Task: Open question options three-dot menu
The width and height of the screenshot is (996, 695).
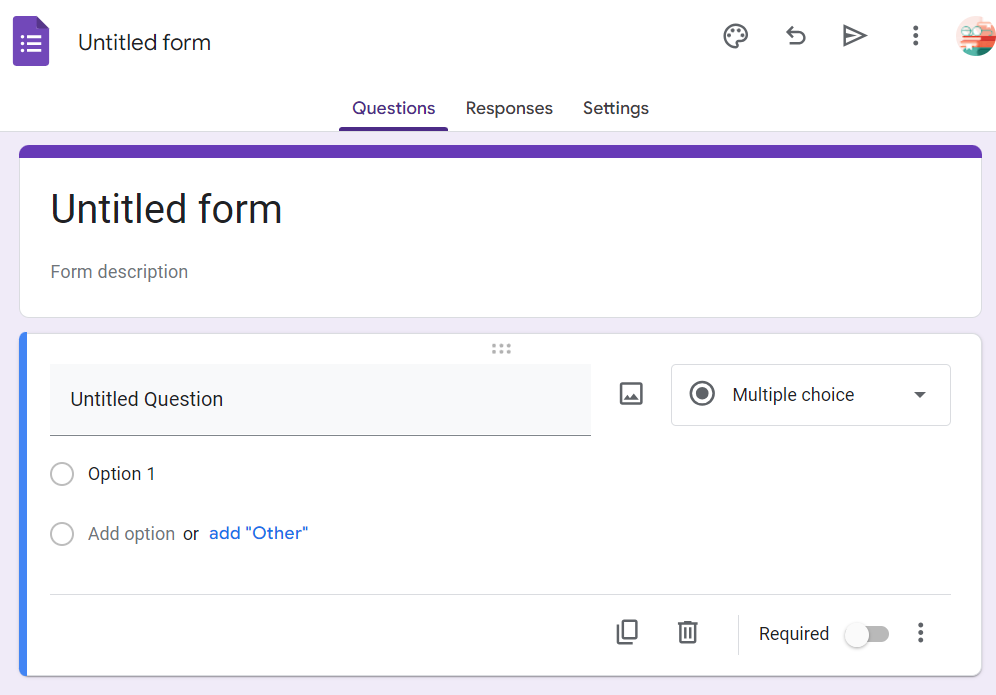Action: point(920,633)
